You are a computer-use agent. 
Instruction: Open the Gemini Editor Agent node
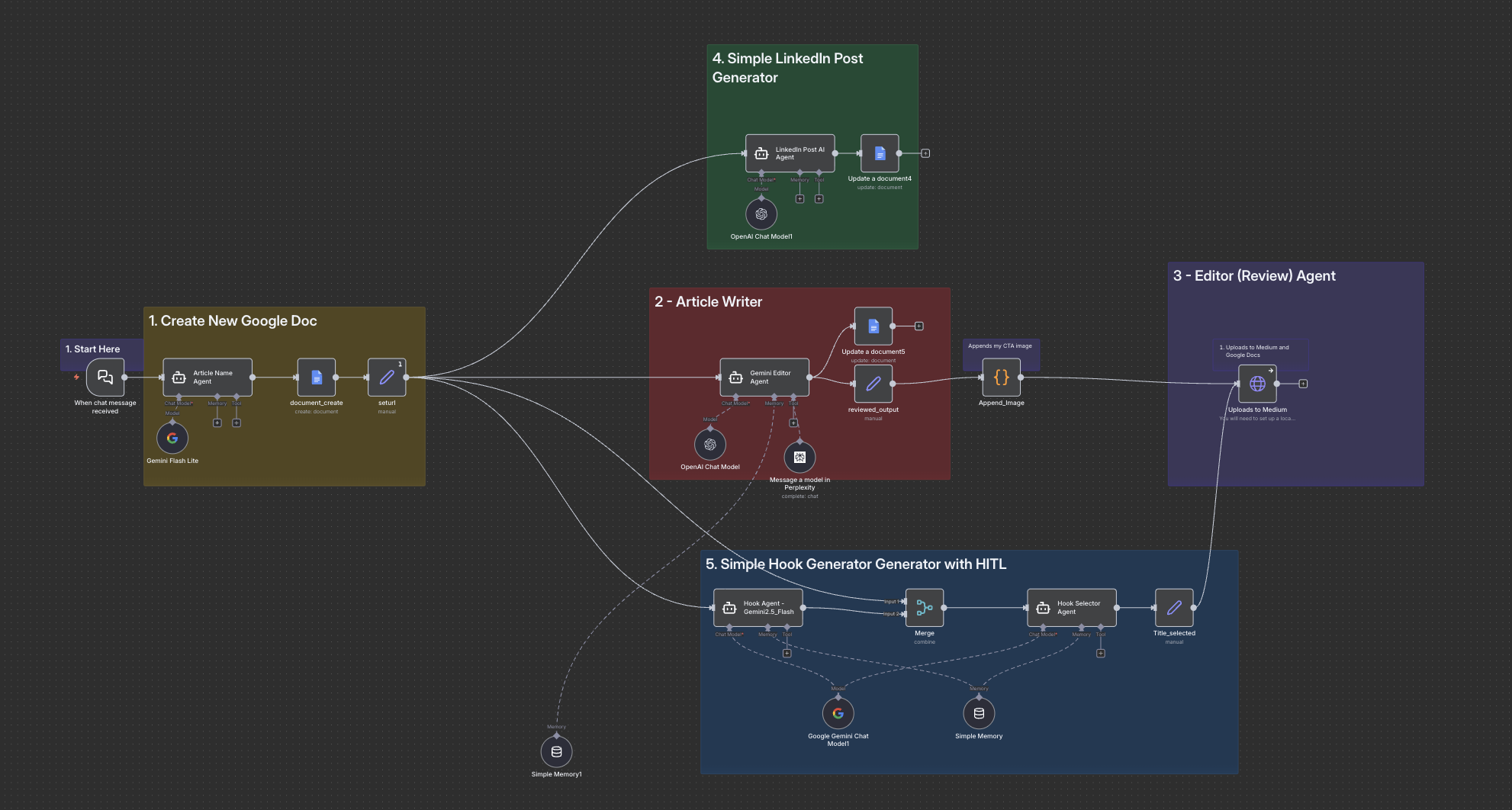[x=764, y=377]
